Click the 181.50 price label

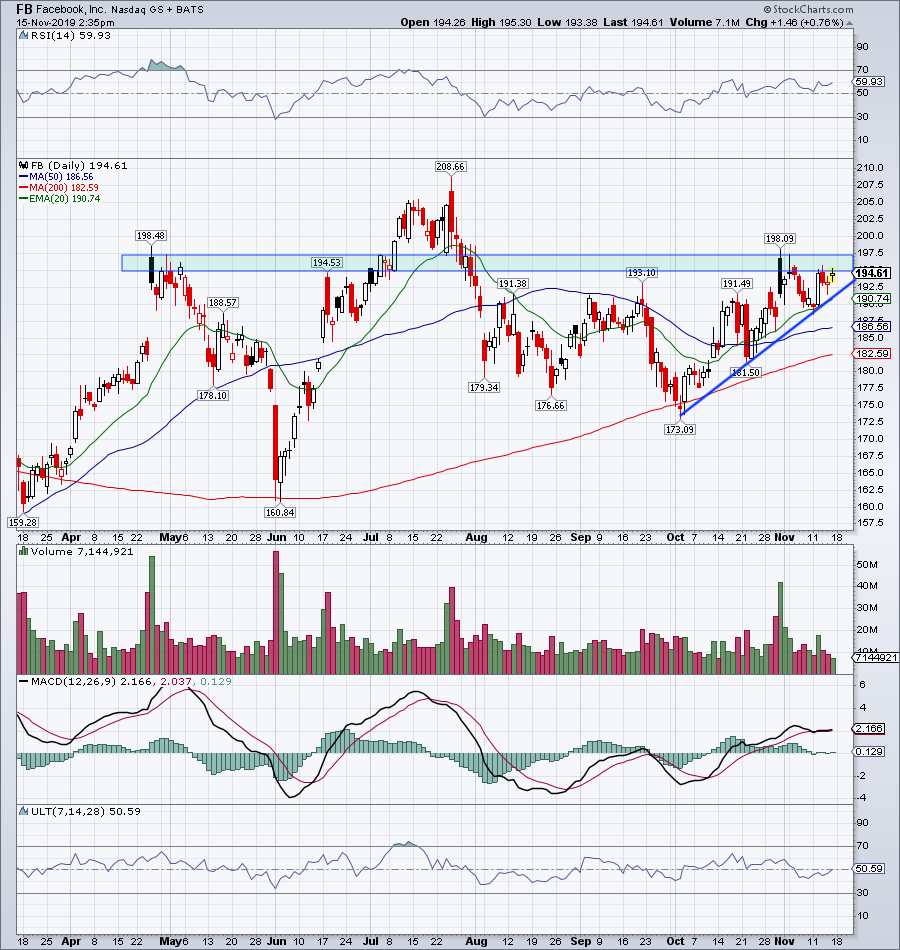745,373
